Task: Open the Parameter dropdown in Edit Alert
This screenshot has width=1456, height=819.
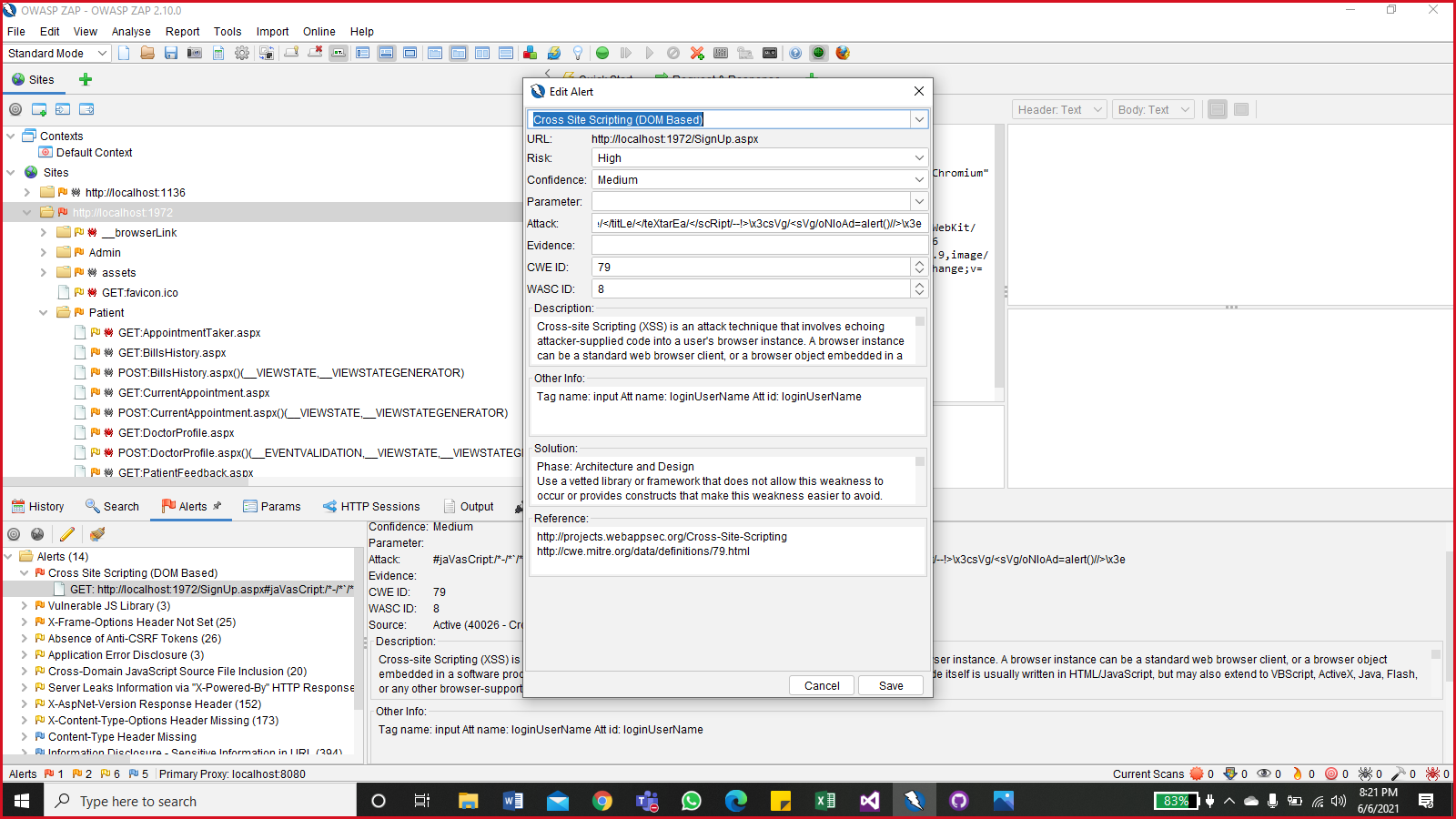Action: [919, 201]
